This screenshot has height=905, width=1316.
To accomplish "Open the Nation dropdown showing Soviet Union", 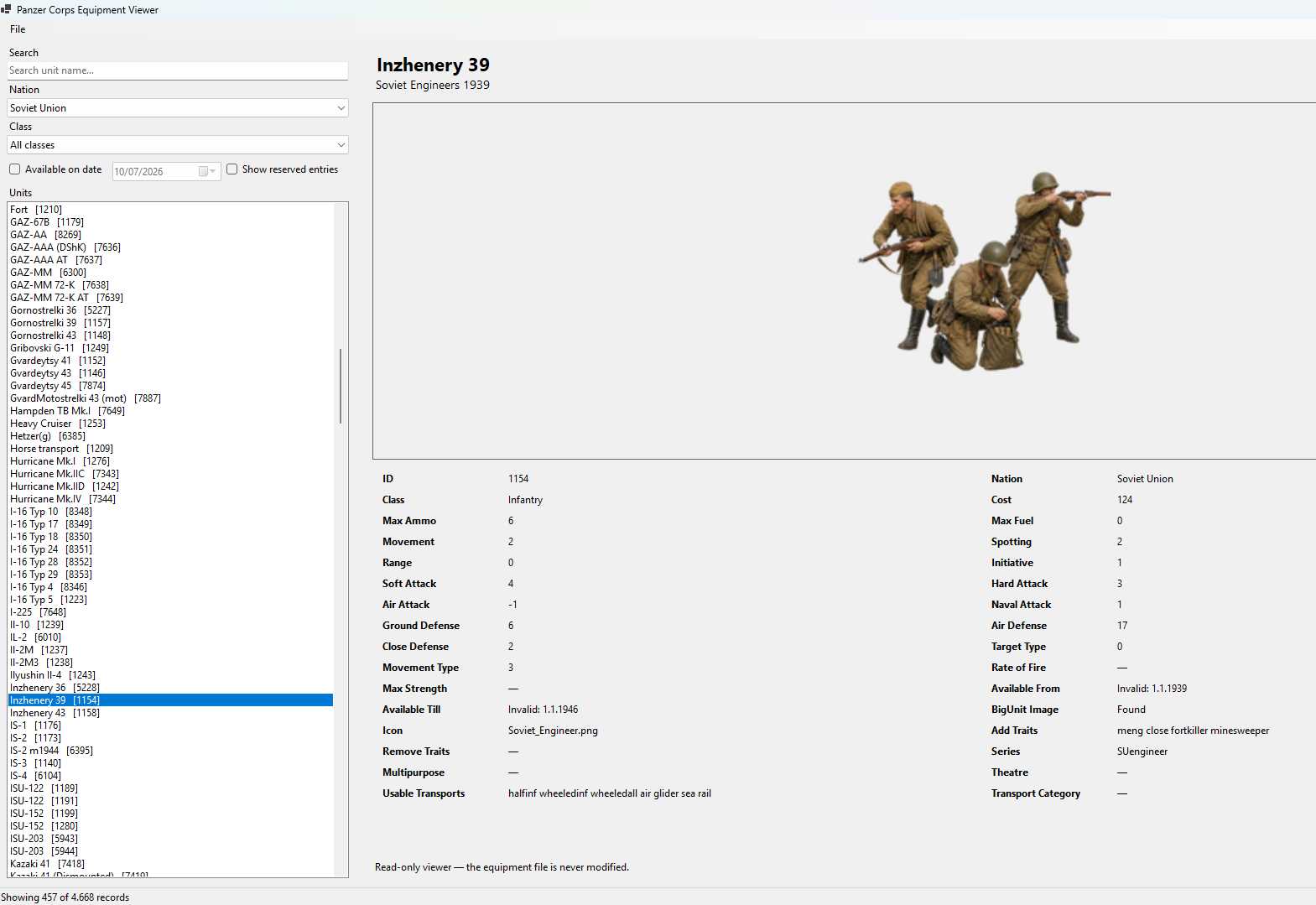I will click(178, 108).
